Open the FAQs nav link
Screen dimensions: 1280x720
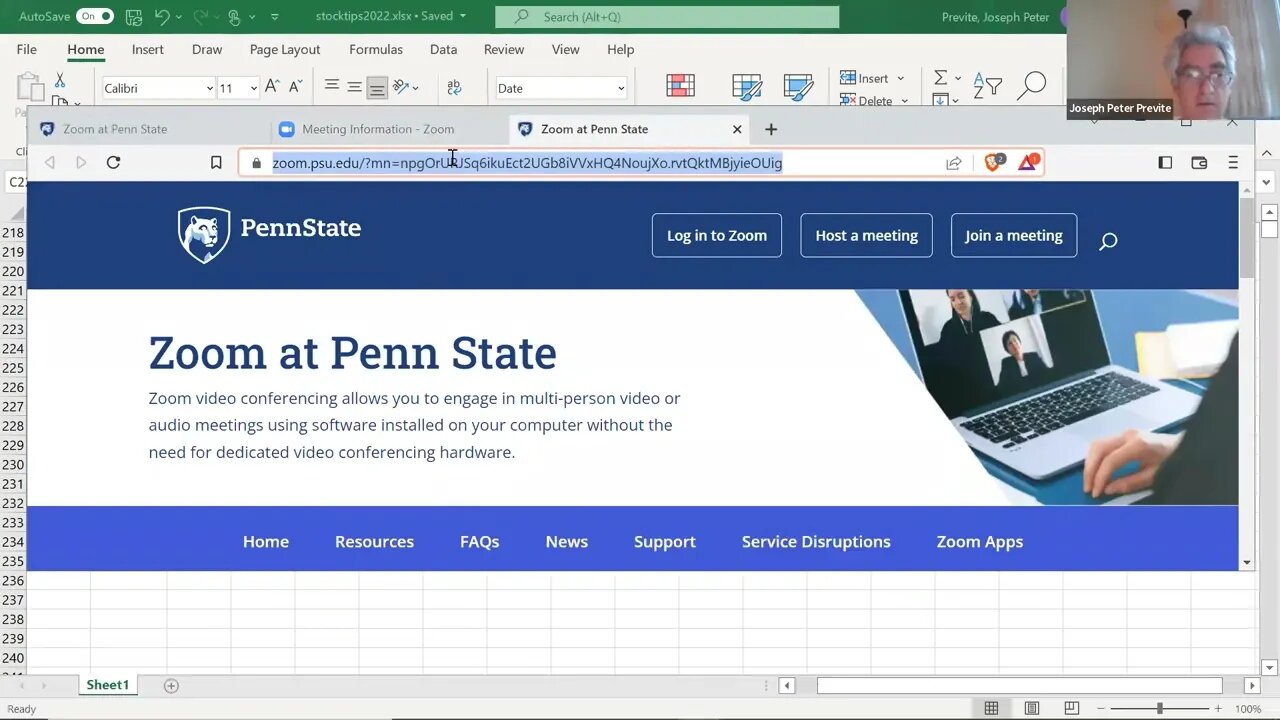pos(480,541)
